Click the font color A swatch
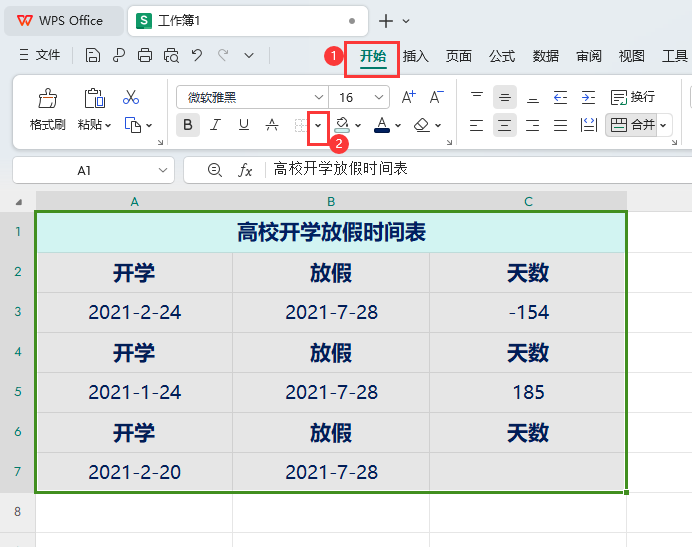The height and width of the screenshot is (547, 692). point(382,125)
